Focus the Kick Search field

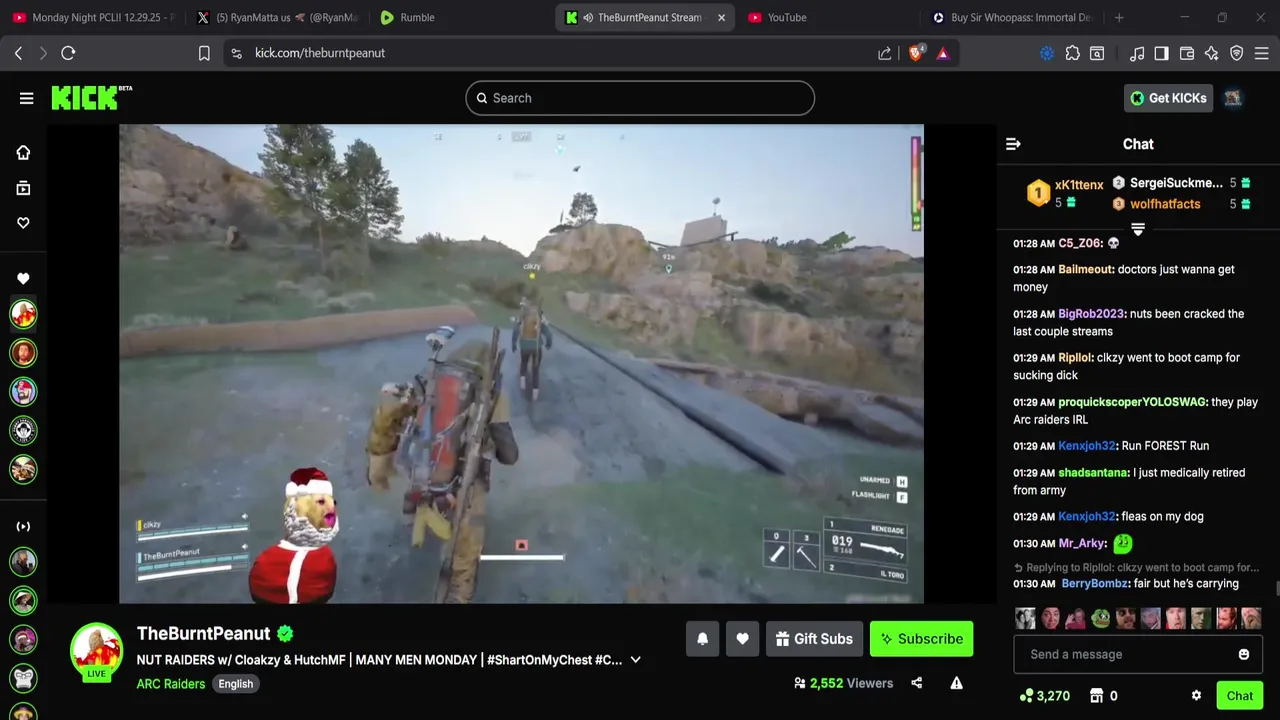[640, 98]
